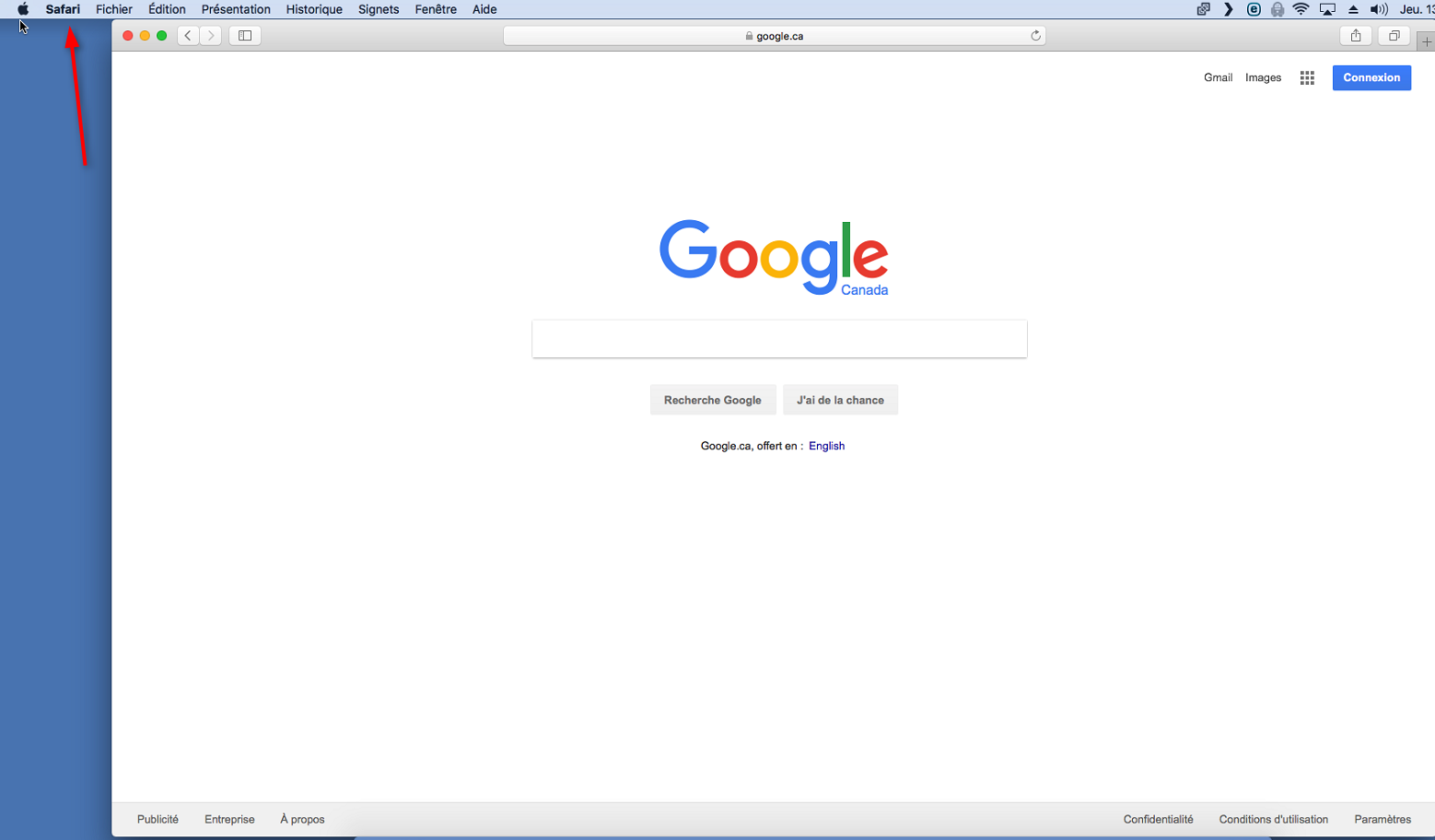Open the Fichier menu

click(114, 9)
